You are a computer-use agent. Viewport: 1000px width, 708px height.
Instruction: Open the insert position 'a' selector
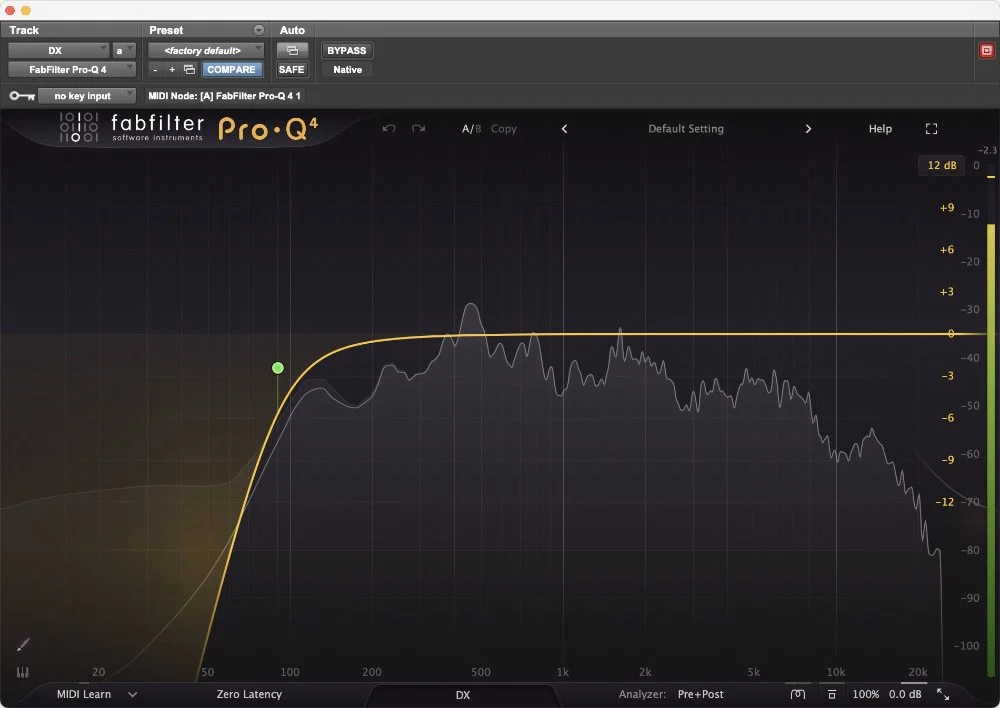coord(124,50)
